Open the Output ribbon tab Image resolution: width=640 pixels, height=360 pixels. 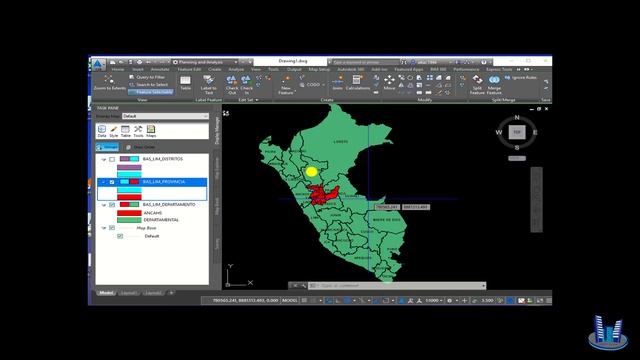(x=294, y=69)
